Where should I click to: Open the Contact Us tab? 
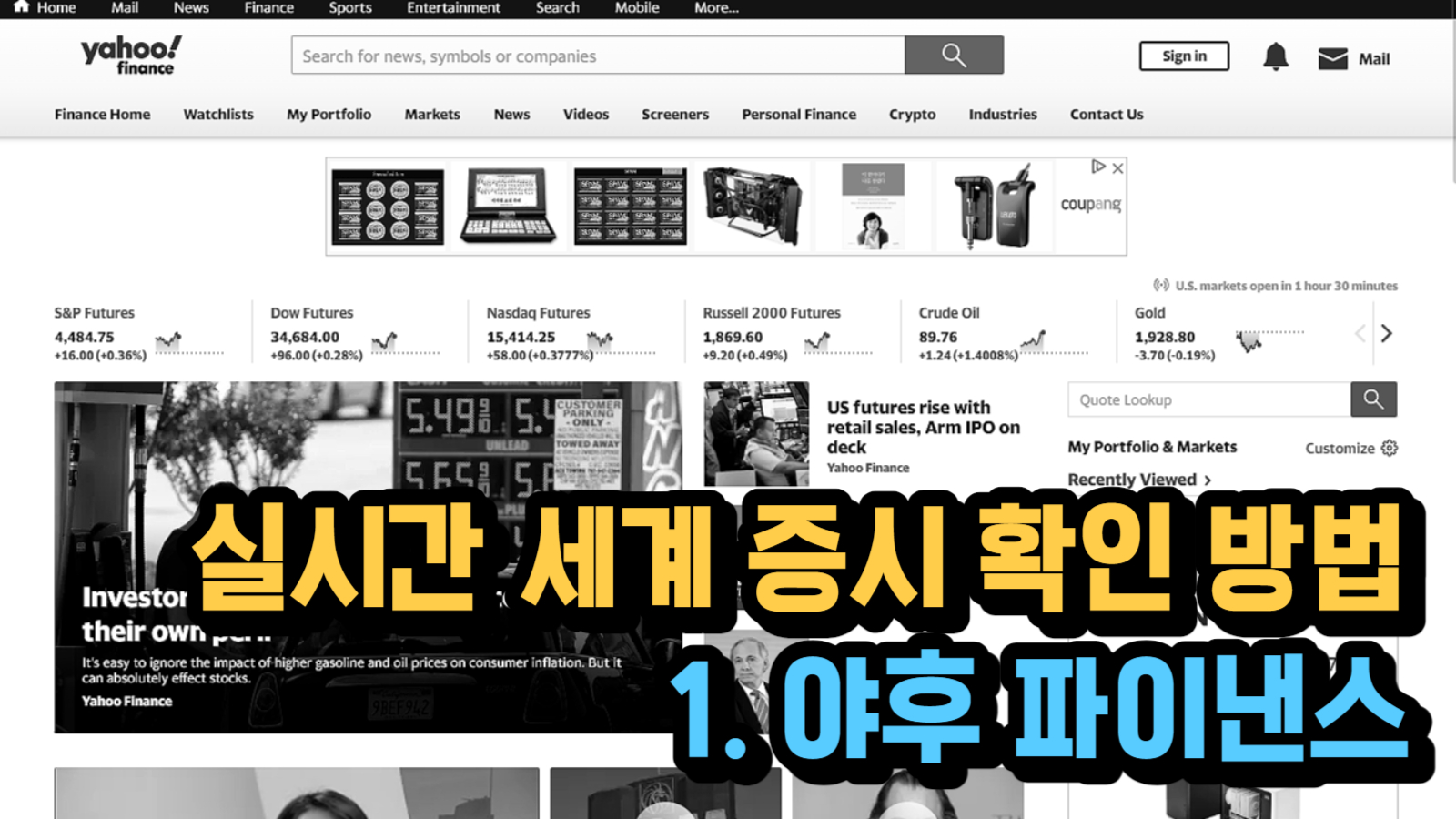[1107, 115]
